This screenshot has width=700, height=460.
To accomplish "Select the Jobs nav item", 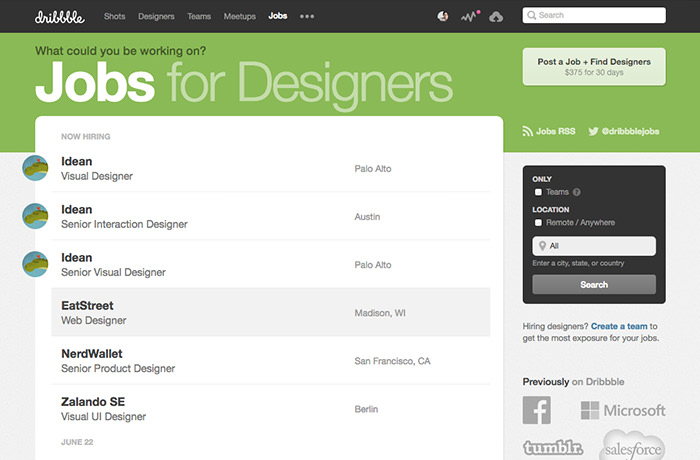I will tap(278, 16).
